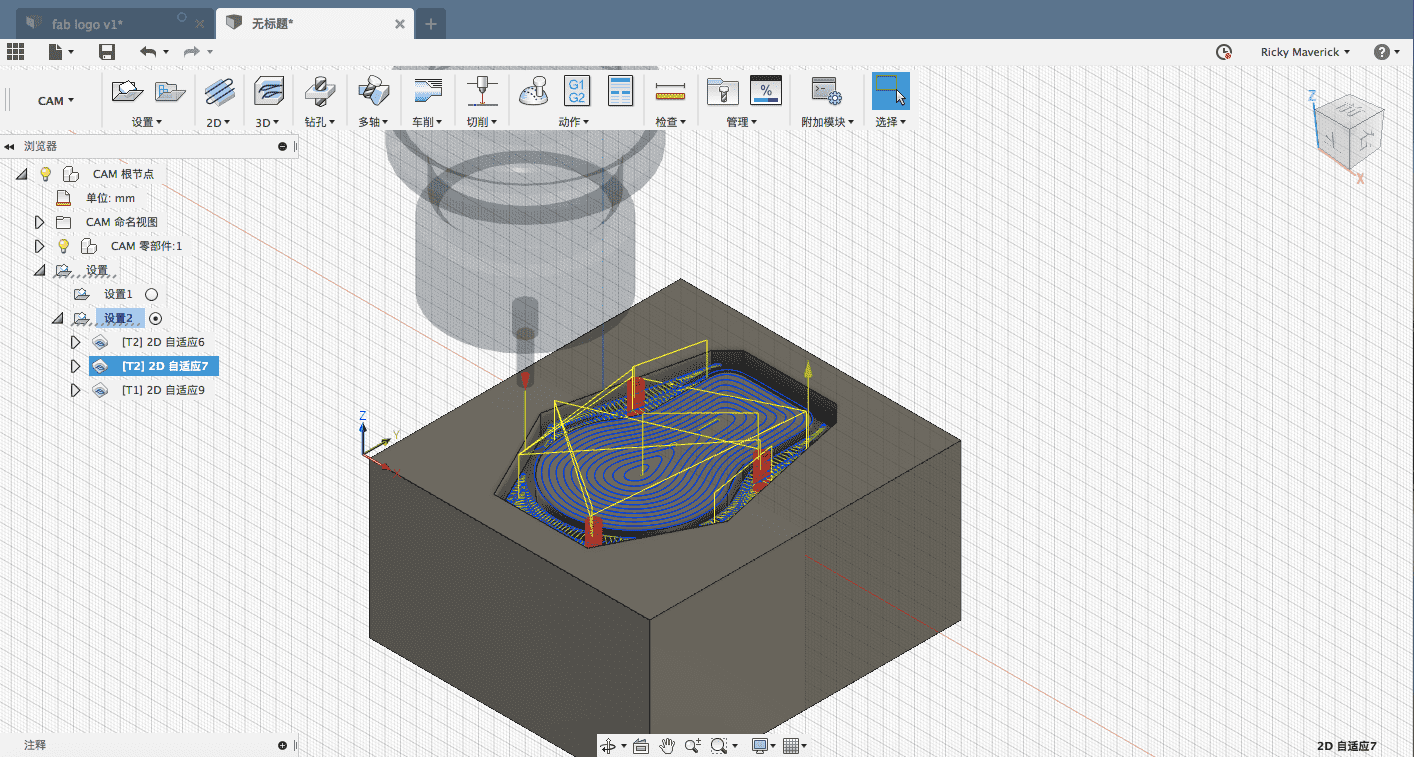Click the G1 G2 post process icon
The height and width of the screenshot is (757, 1414).
pos(577,92)
